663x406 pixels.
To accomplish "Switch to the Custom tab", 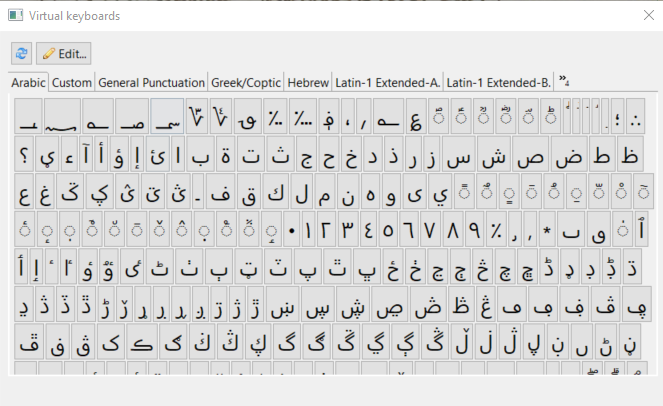I will coord(72,82).
